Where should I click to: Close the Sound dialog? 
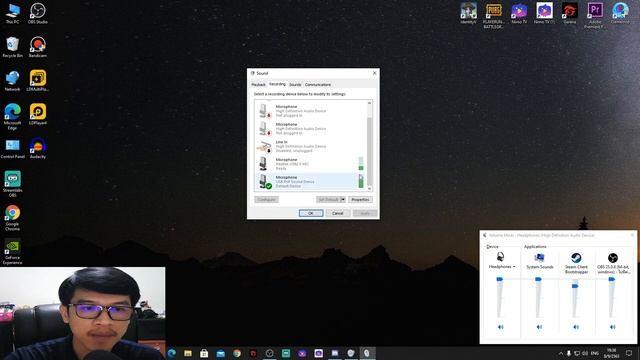[375, 73]
